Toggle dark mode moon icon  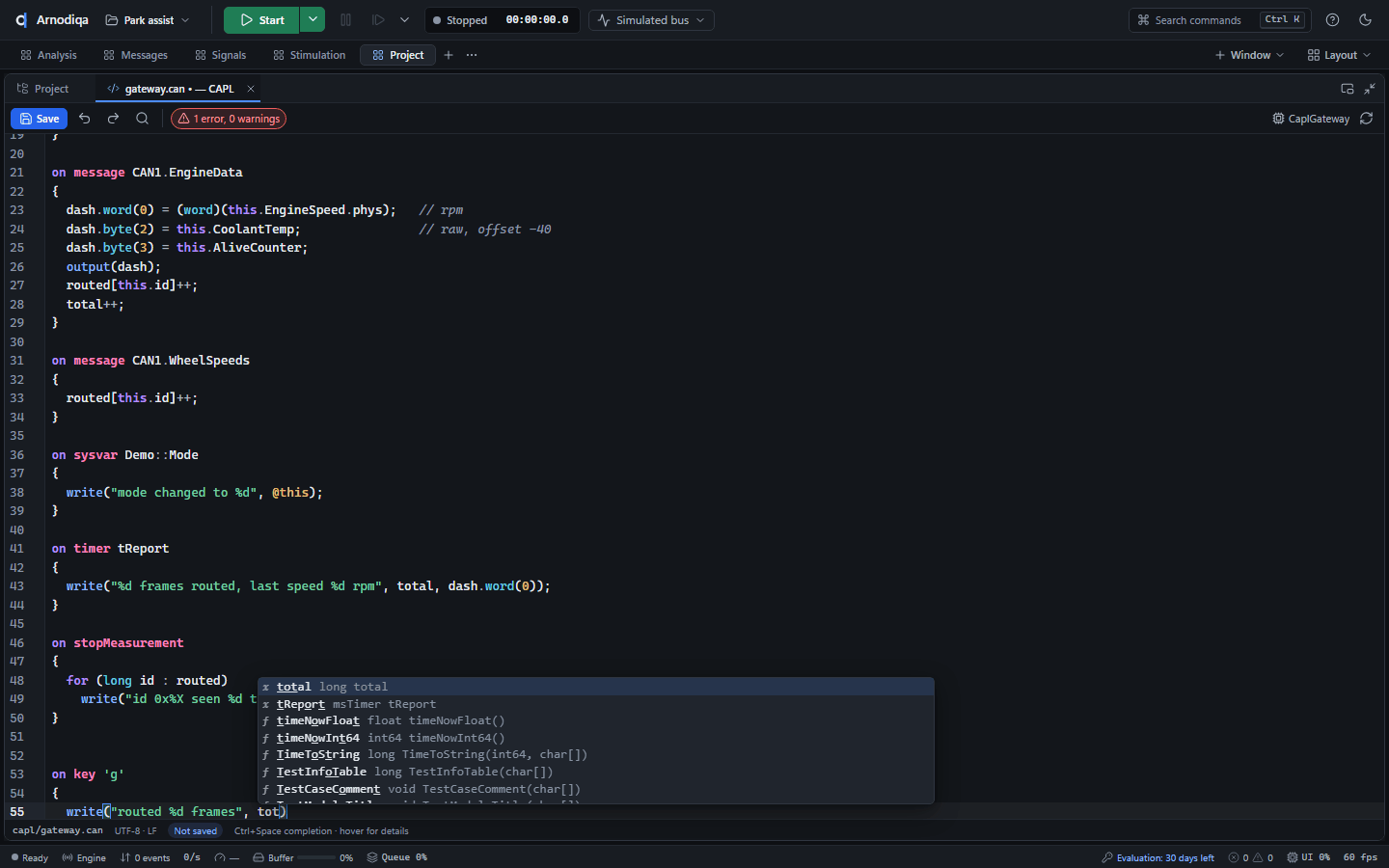pyautogui.click(x=1365, y=20)
